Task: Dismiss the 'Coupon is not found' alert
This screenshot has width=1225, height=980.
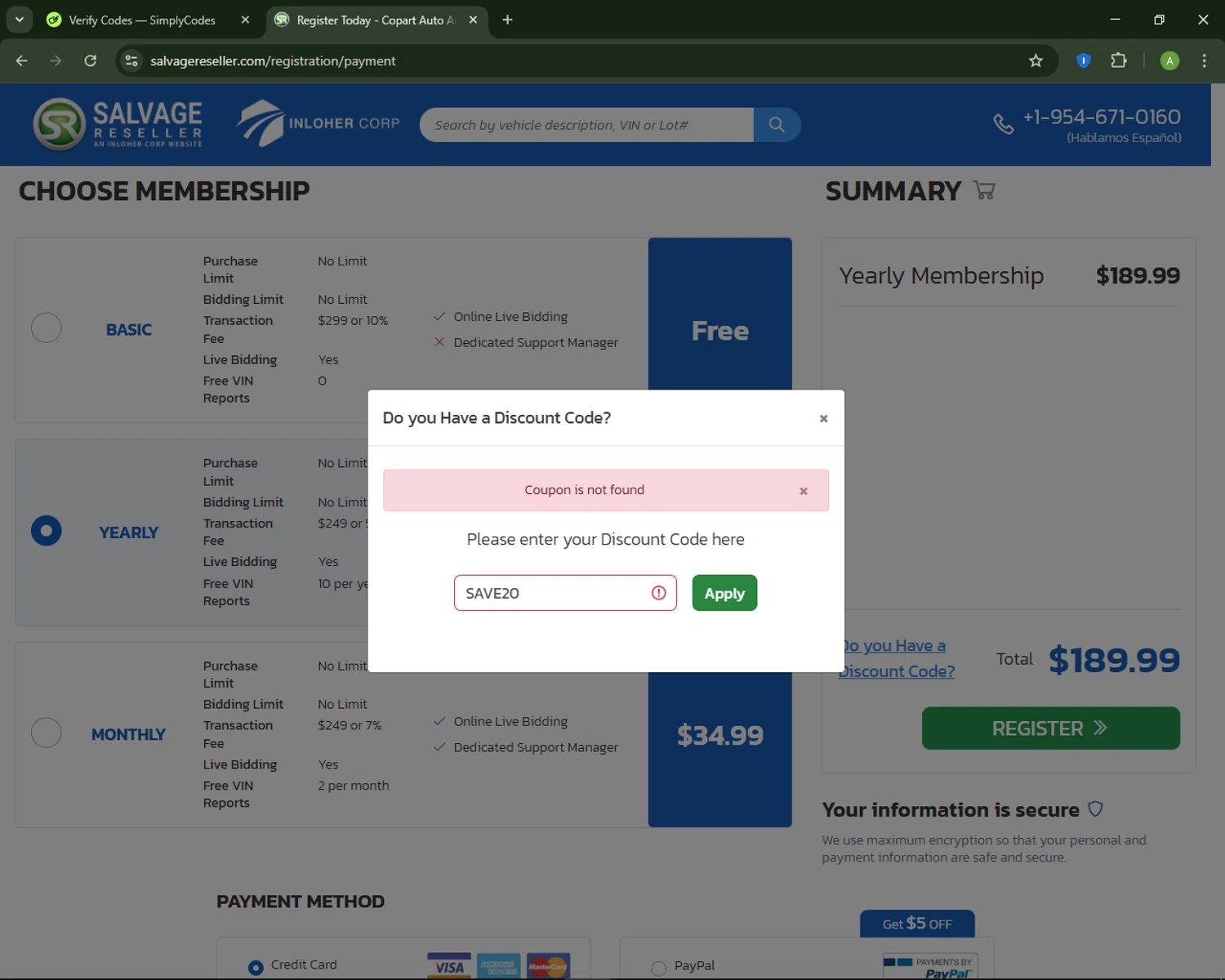Action: (804, 491)
